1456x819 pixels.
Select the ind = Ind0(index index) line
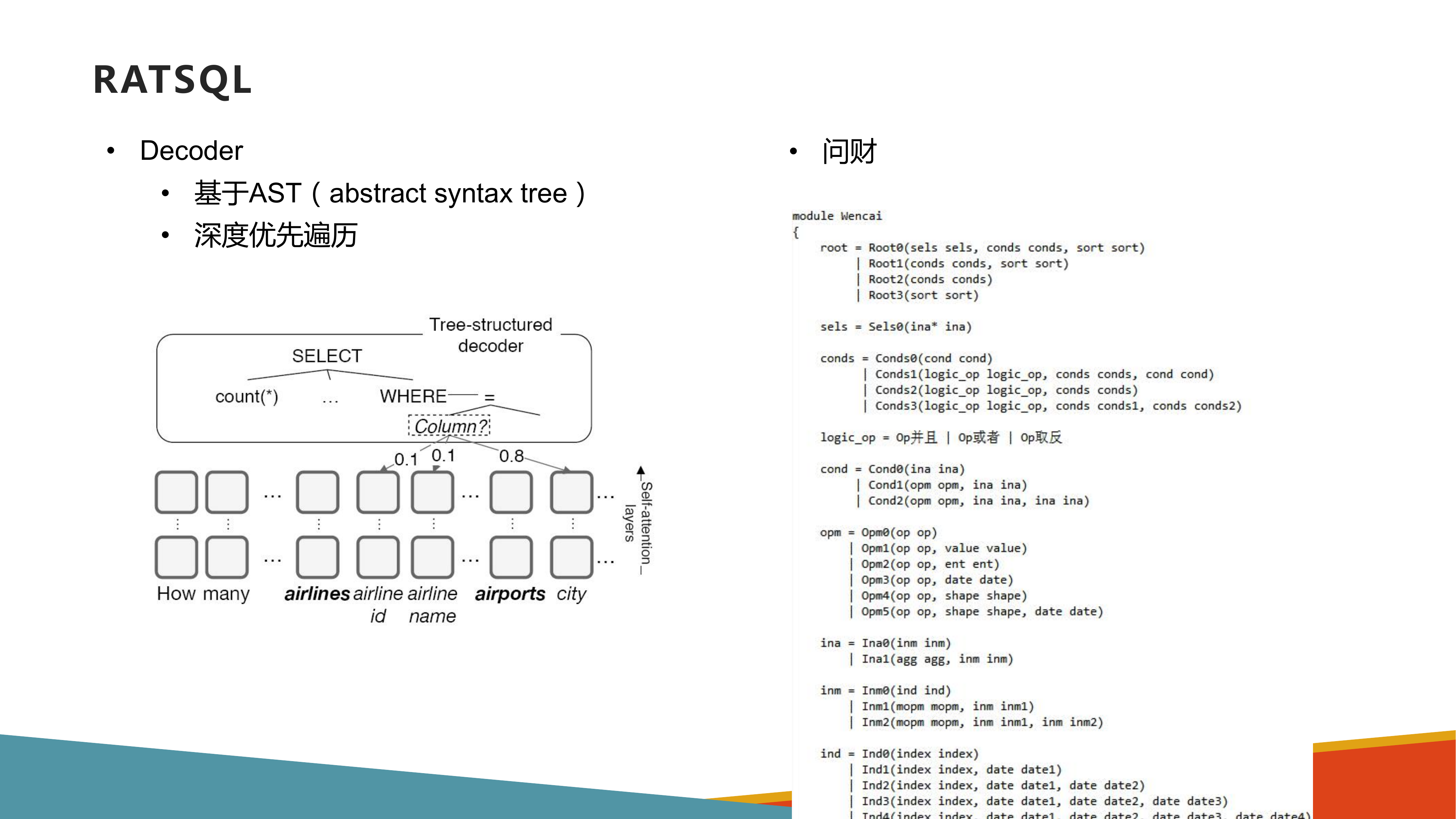[899, 754]
